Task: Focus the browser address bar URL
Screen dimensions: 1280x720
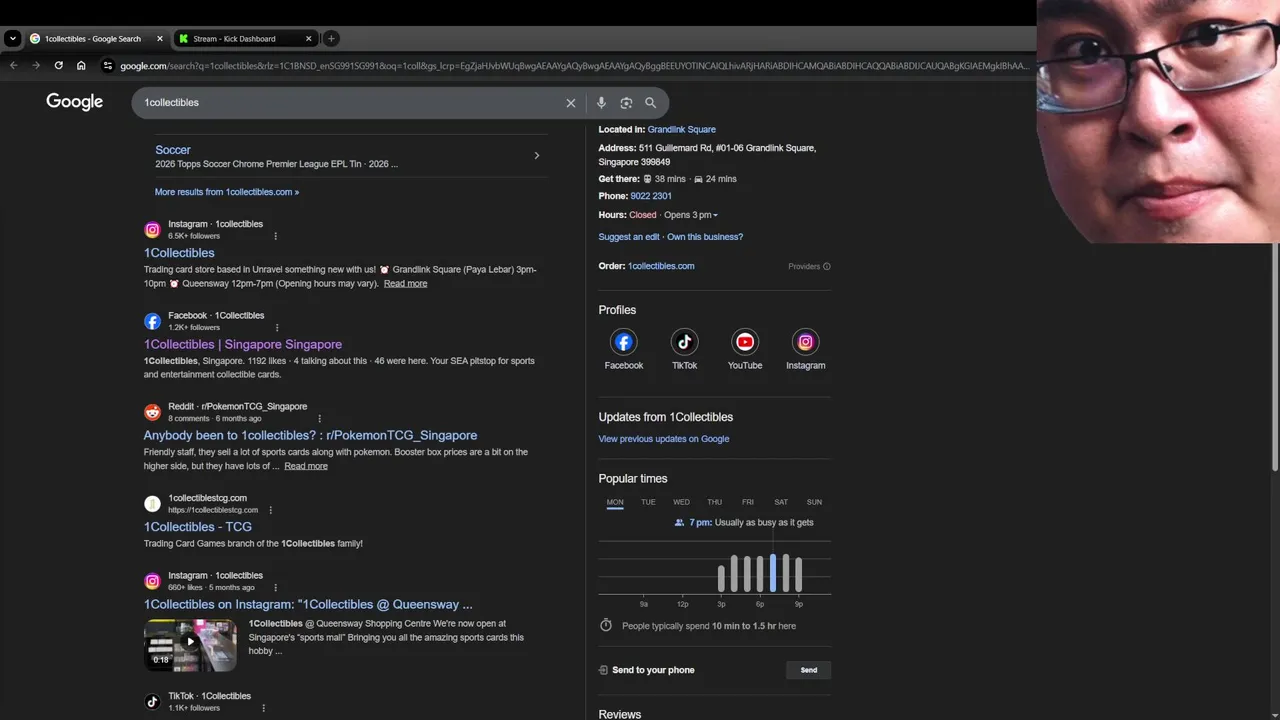Action: [x=574, y=66]
